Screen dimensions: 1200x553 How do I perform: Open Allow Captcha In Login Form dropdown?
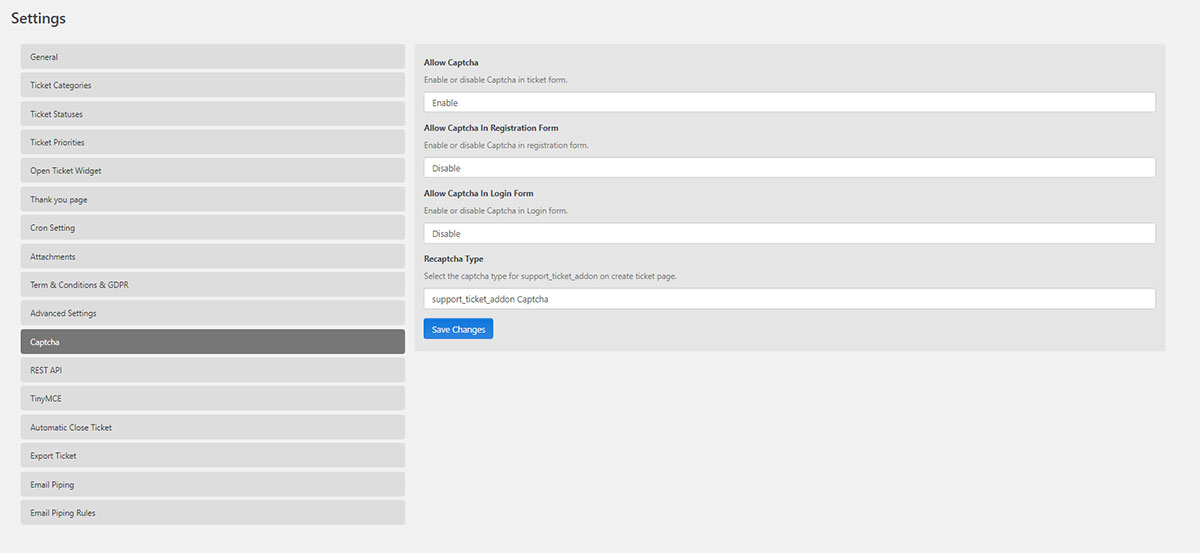click(789, 233)
